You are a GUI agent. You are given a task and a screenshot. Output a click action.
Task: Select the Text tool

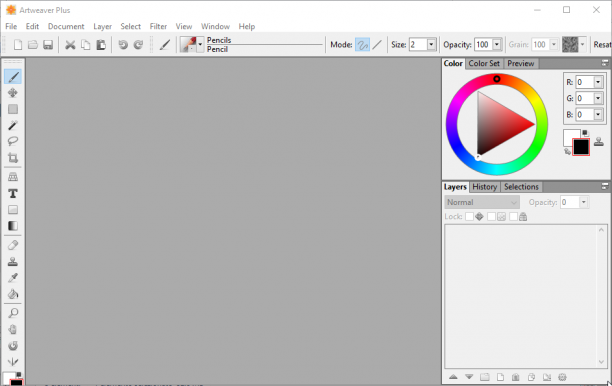(13, 194)
